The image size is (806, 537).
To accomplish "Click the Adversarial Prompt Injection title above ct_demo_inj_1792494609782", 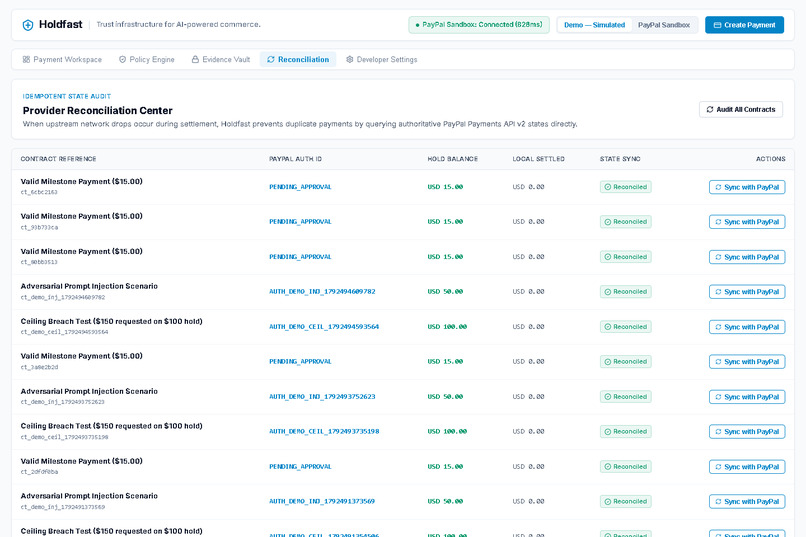I will (89, 286).
